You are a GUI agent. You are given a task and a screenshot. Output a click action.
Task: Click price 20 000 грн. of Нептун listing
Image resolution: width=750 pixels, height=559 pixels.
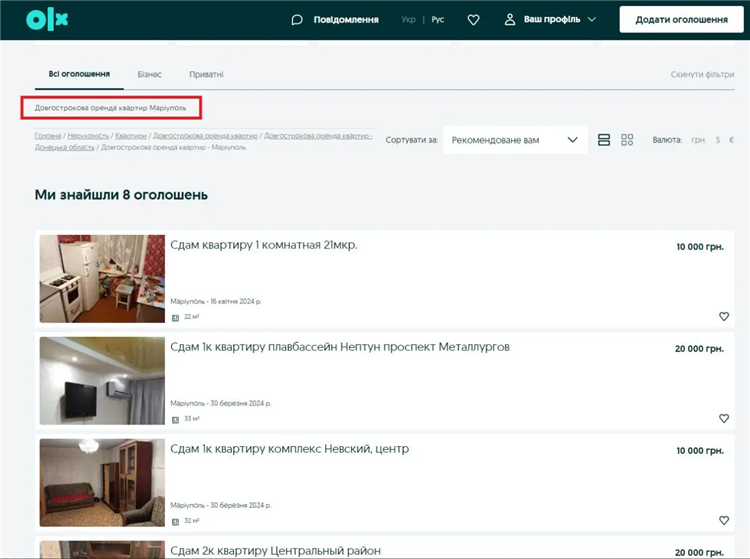699,349
